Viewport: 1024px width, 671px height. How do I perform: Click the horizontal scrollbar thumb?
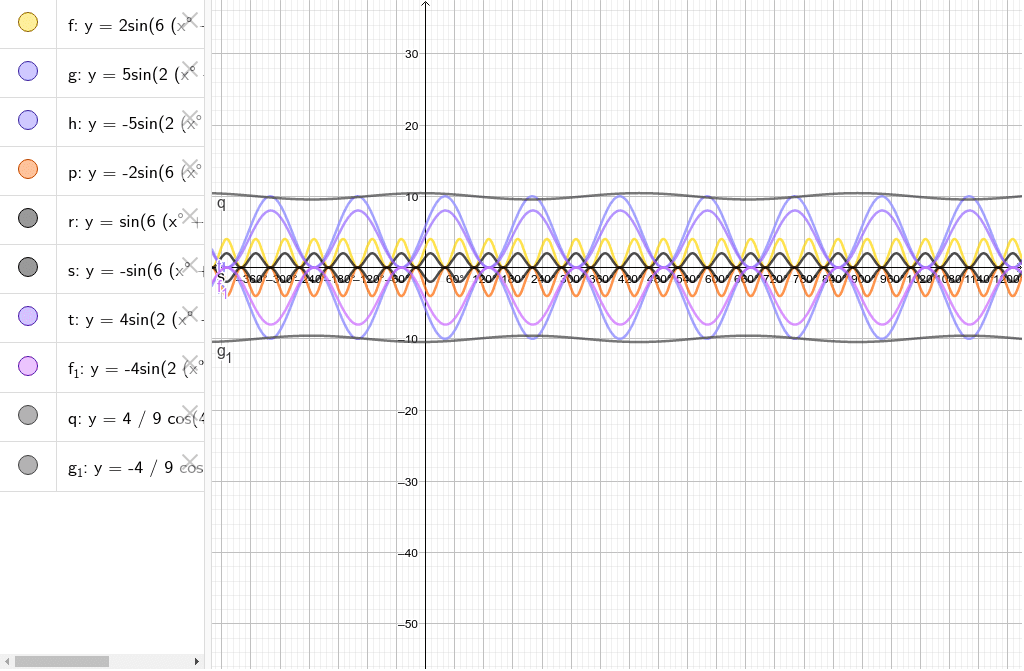pyautogui.click(x=60, y=661)
